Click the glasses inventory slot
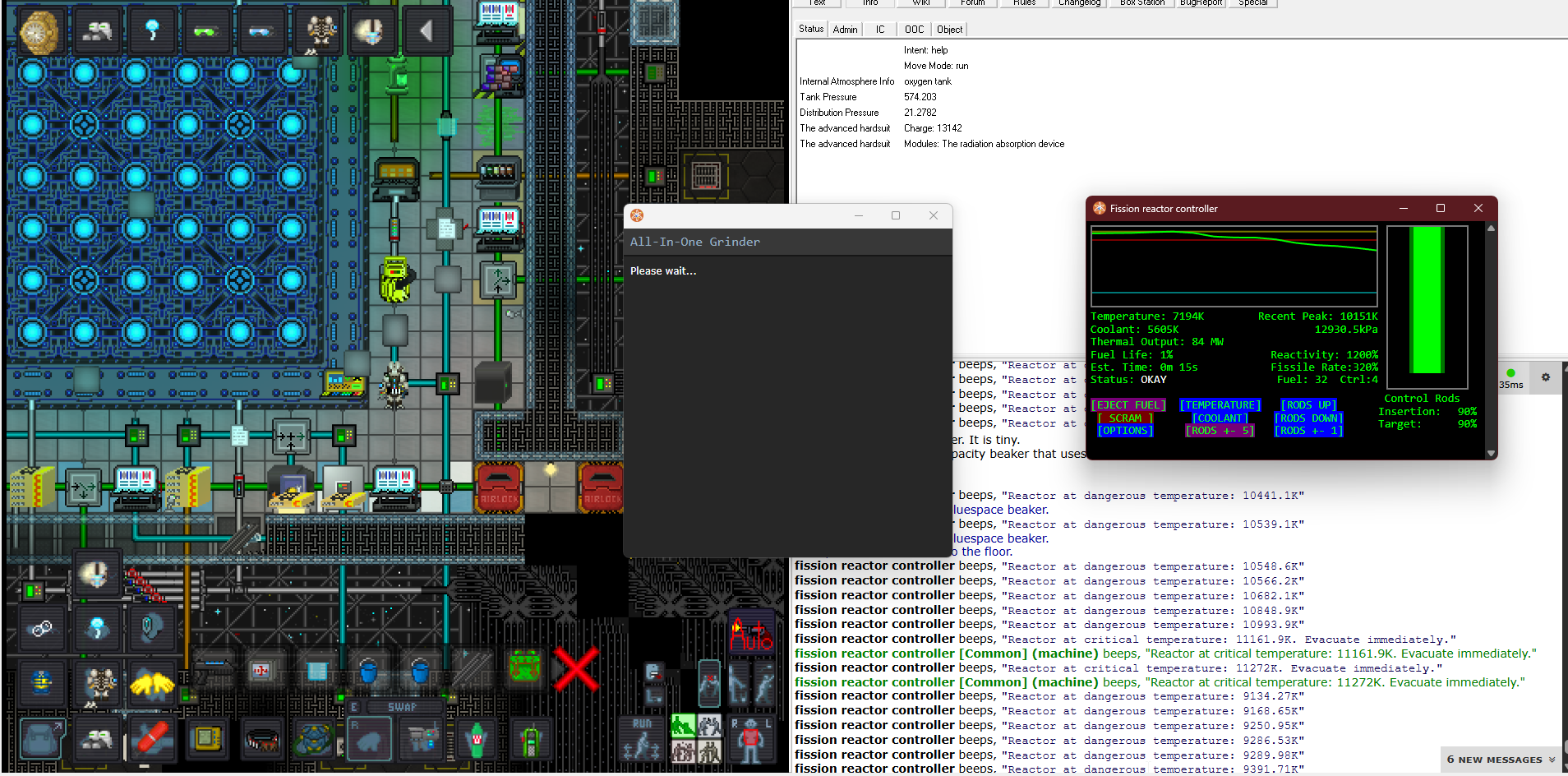This screenshot has height=776, width=1568. (x=41, y=630)
